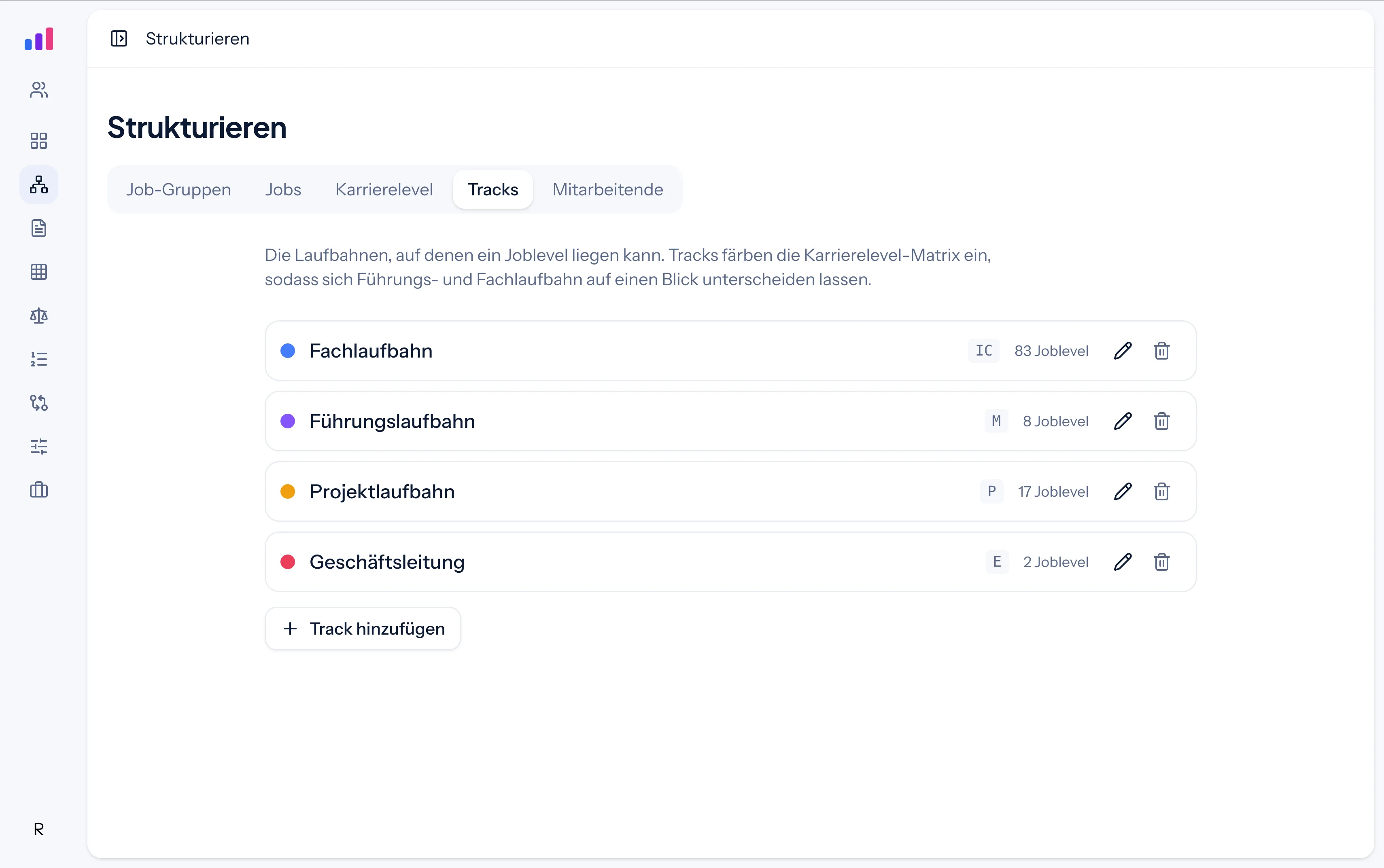
Task: Click the 83 Joblevel count
Action: 1051,351
